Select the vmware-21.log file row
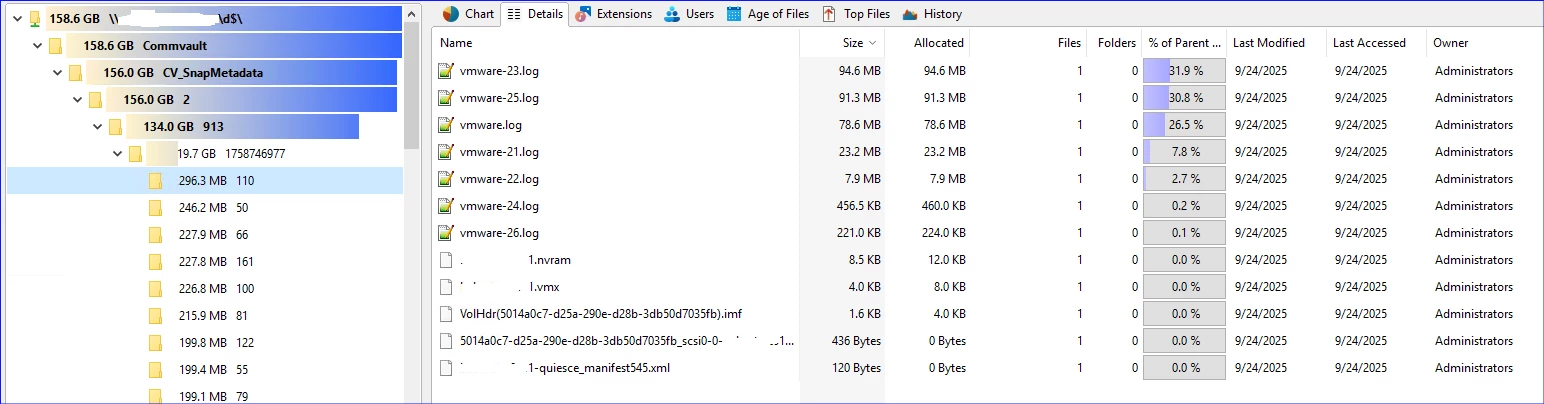This screenshot has width=1544, height=404. 988,152
